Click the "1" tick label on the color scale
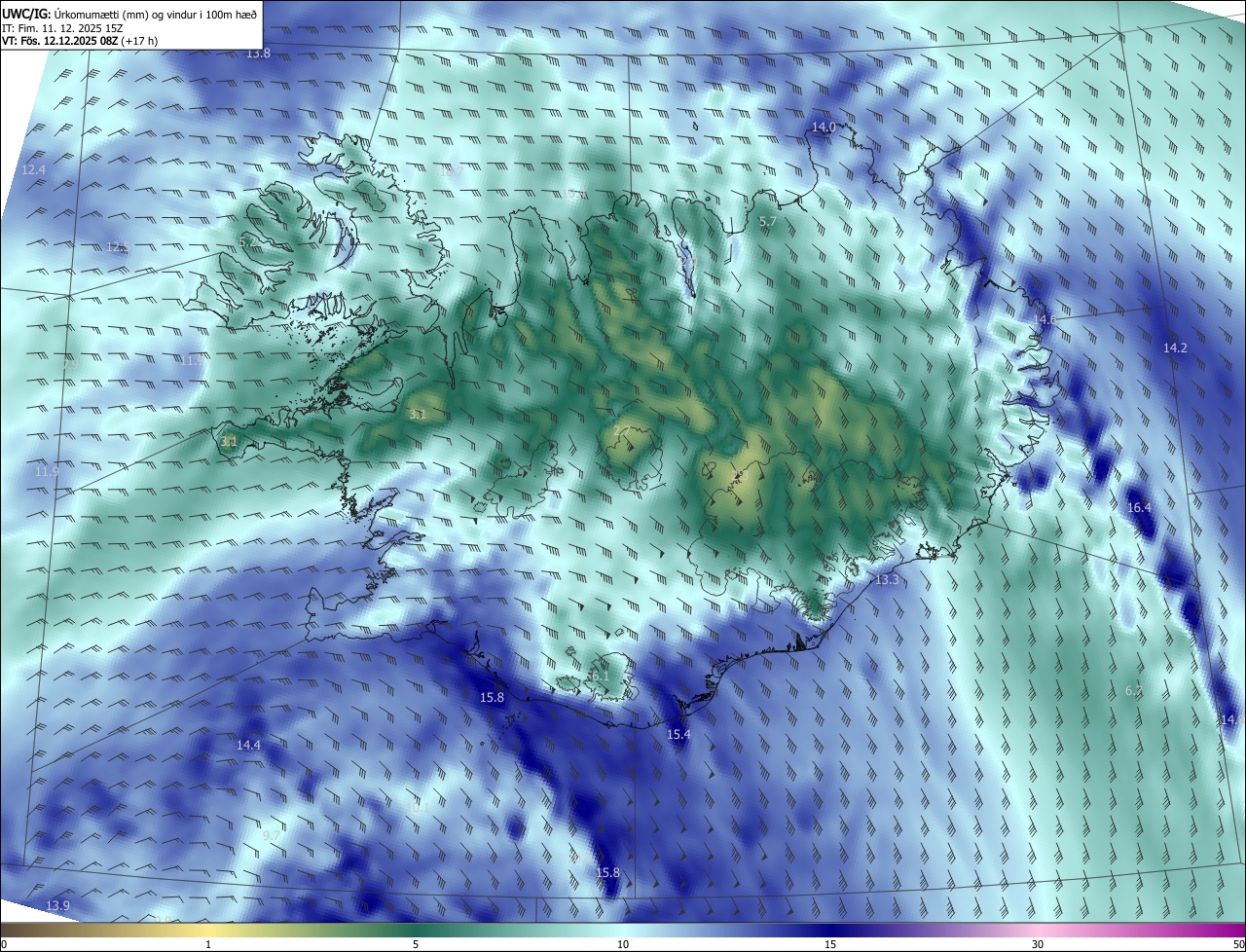The image size is (1246, 952). [x=208, y=944]
